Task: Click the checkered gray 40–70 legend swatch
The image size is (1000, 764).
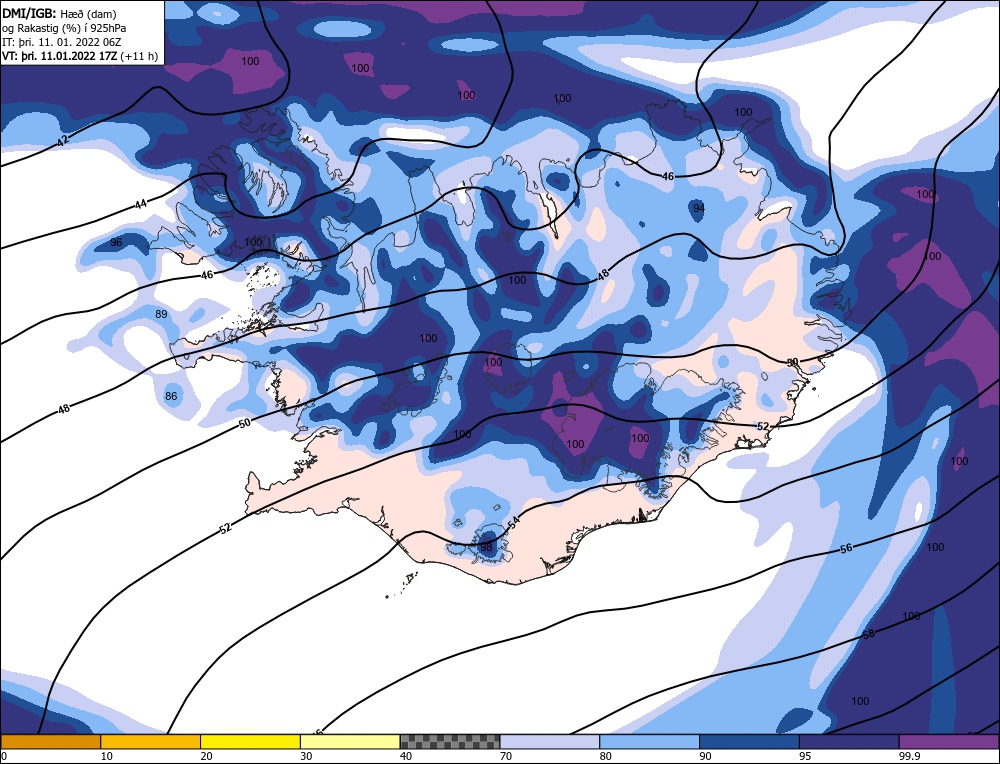Action: [x=450, y=742]
